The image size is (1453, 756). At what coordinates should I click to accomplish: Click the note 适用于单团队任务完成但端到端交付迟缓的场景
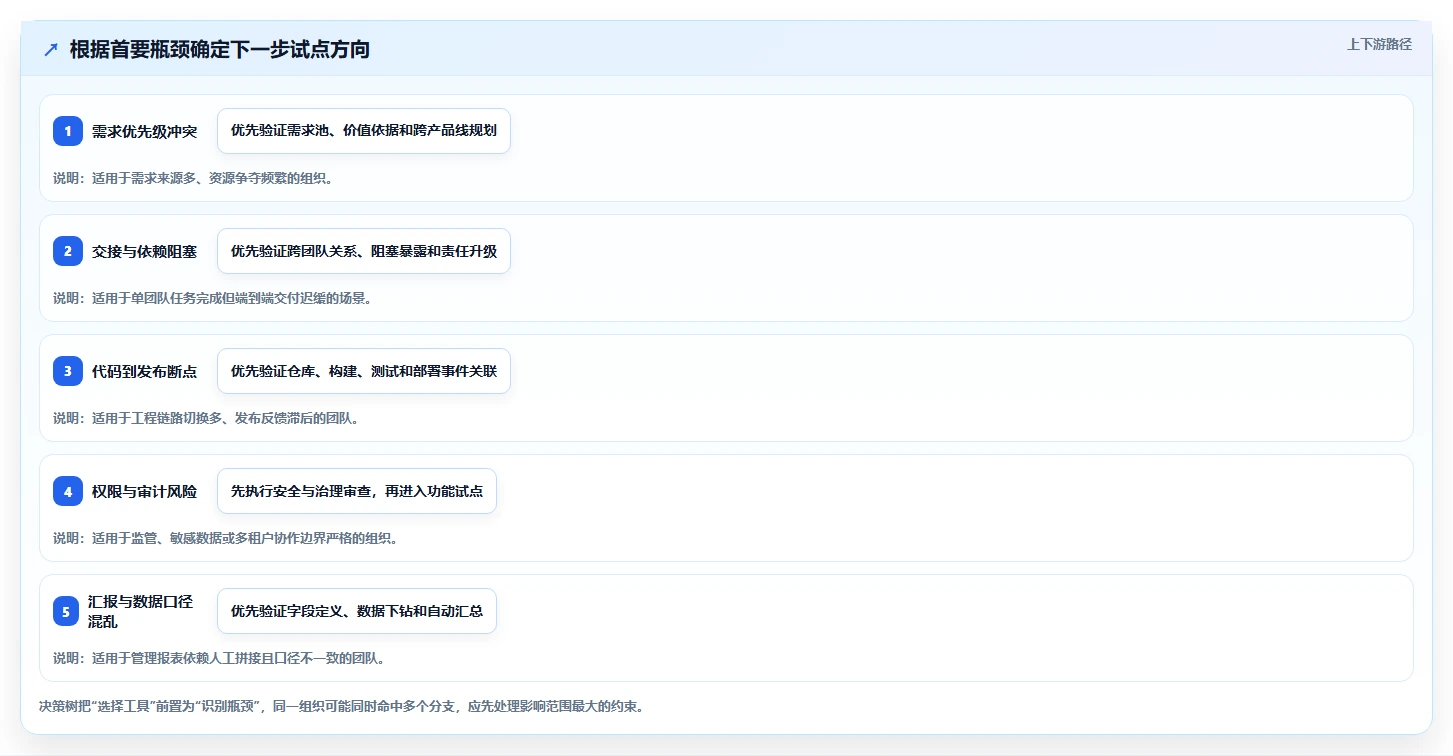point(212,298)
